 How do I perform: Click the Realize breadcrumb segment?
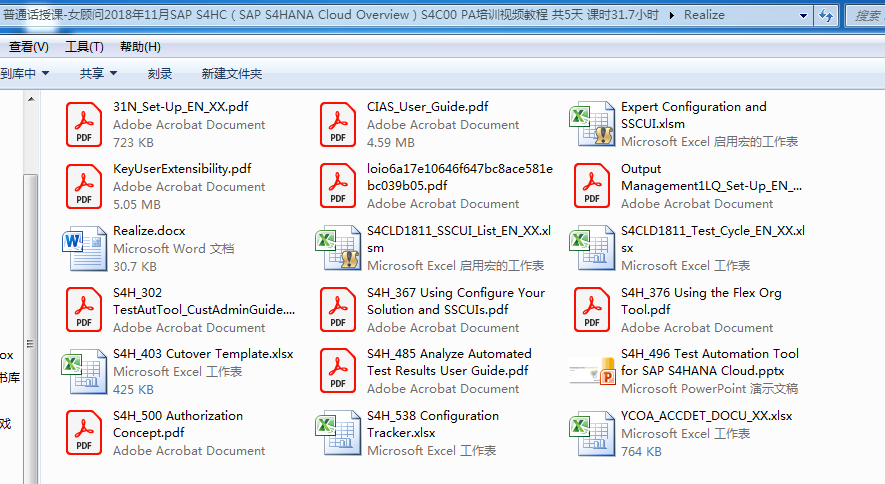(x=704, y=15)
